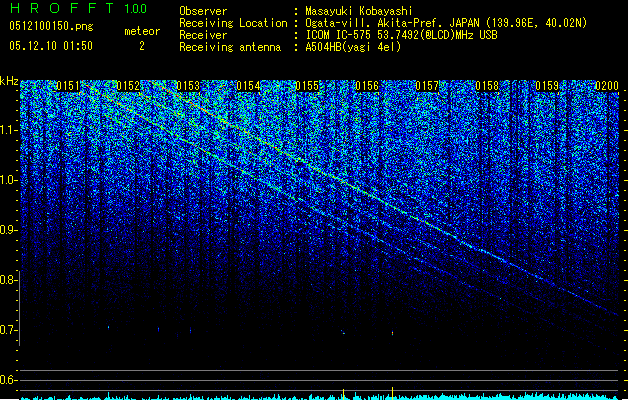Click the 0.7 kHz axis tick label

click(x=9, y=330)
